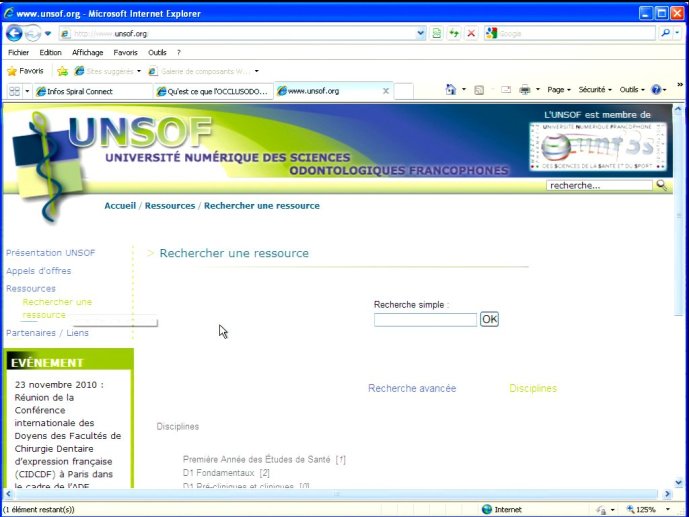Click the vertical scrollbar down arrow
689x517 pixels.
pyautogui.click(x=678, y=482)
